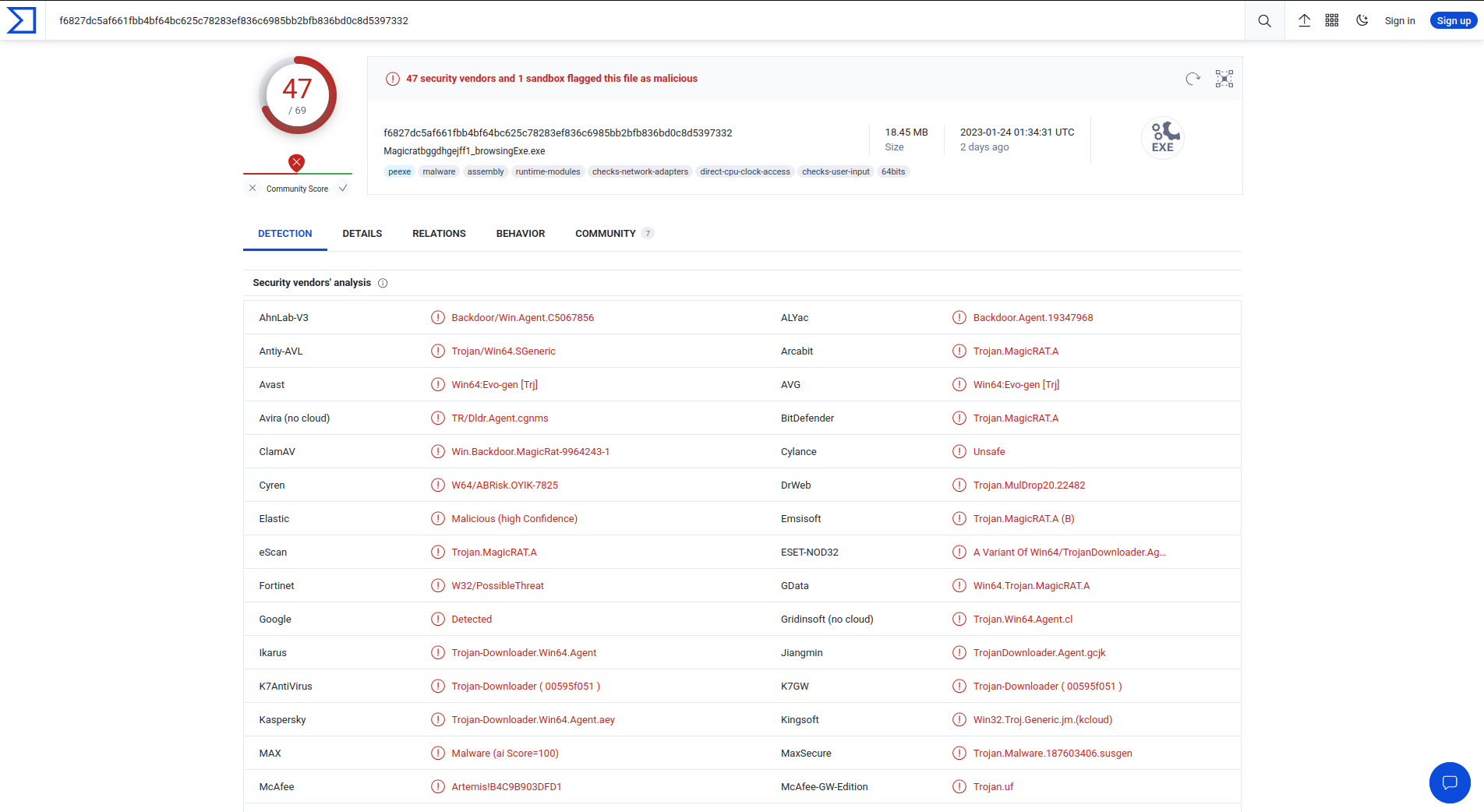The height and width of the screenshot is (812, 1484).
Task: Click the alert icon for Kingsoft detection
Action: (959, 719)
